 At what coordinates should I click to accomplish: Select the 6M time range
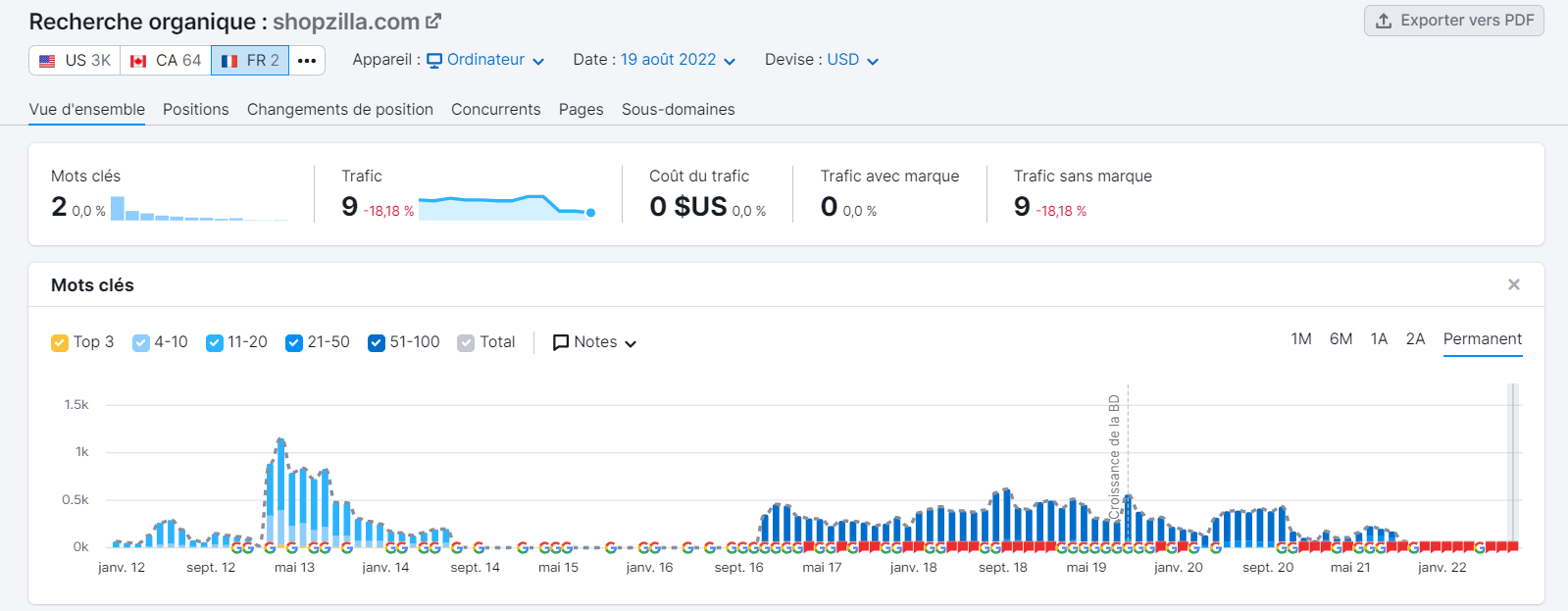point(1340,339)
